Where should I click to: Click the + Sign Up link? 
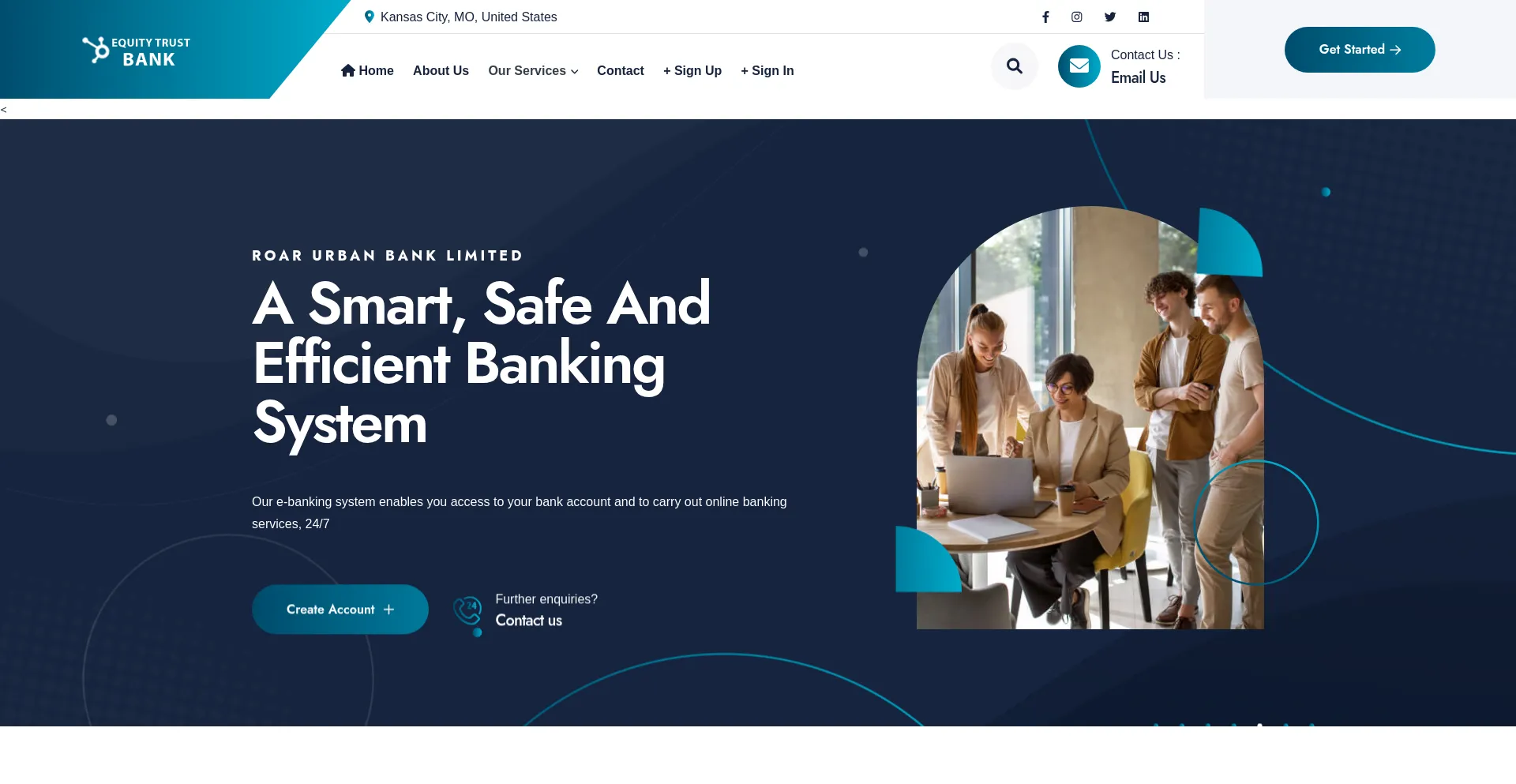[692, 71]
